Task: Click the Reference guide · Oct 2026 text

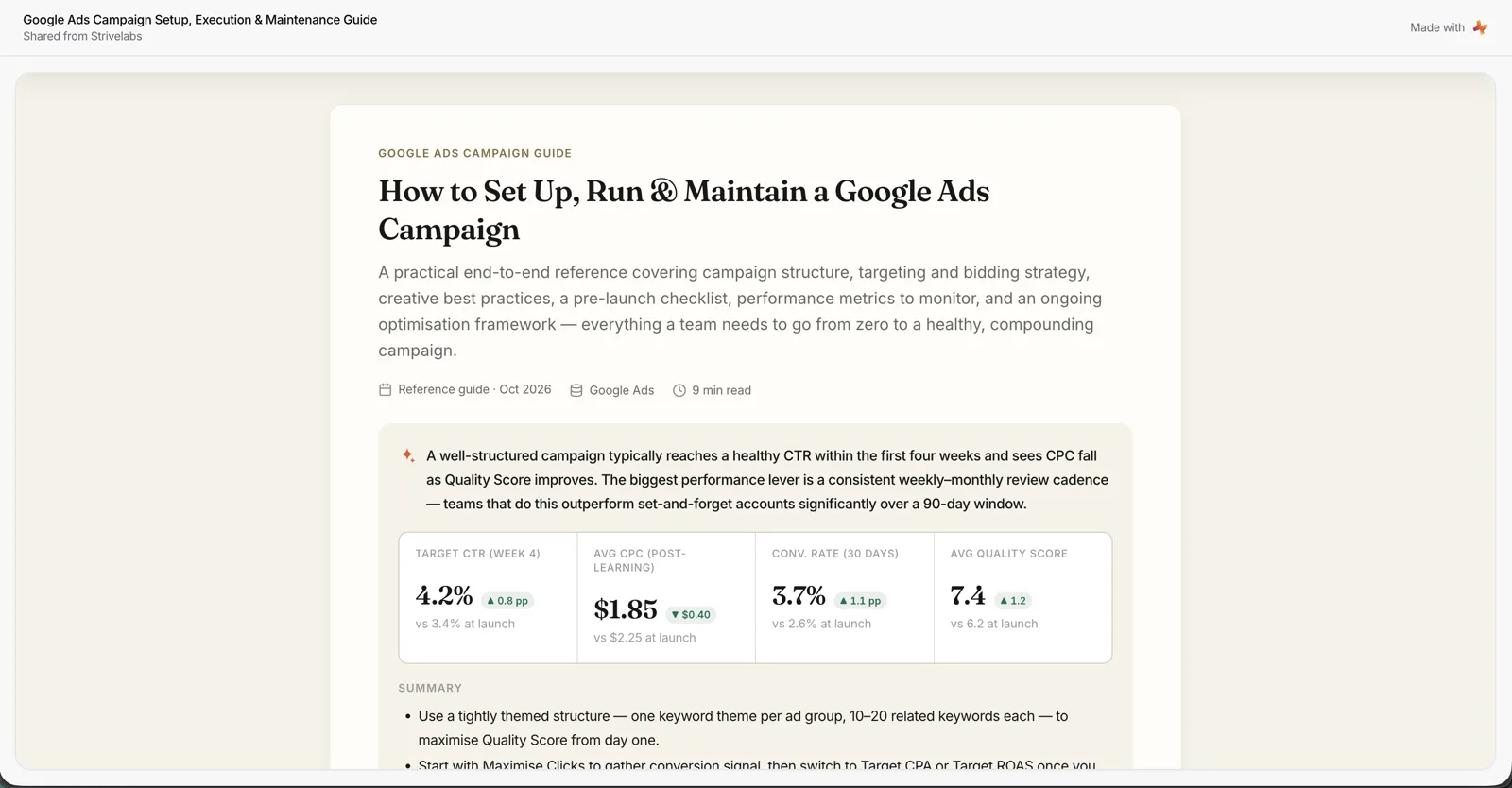Action: [x=474, y=389]
